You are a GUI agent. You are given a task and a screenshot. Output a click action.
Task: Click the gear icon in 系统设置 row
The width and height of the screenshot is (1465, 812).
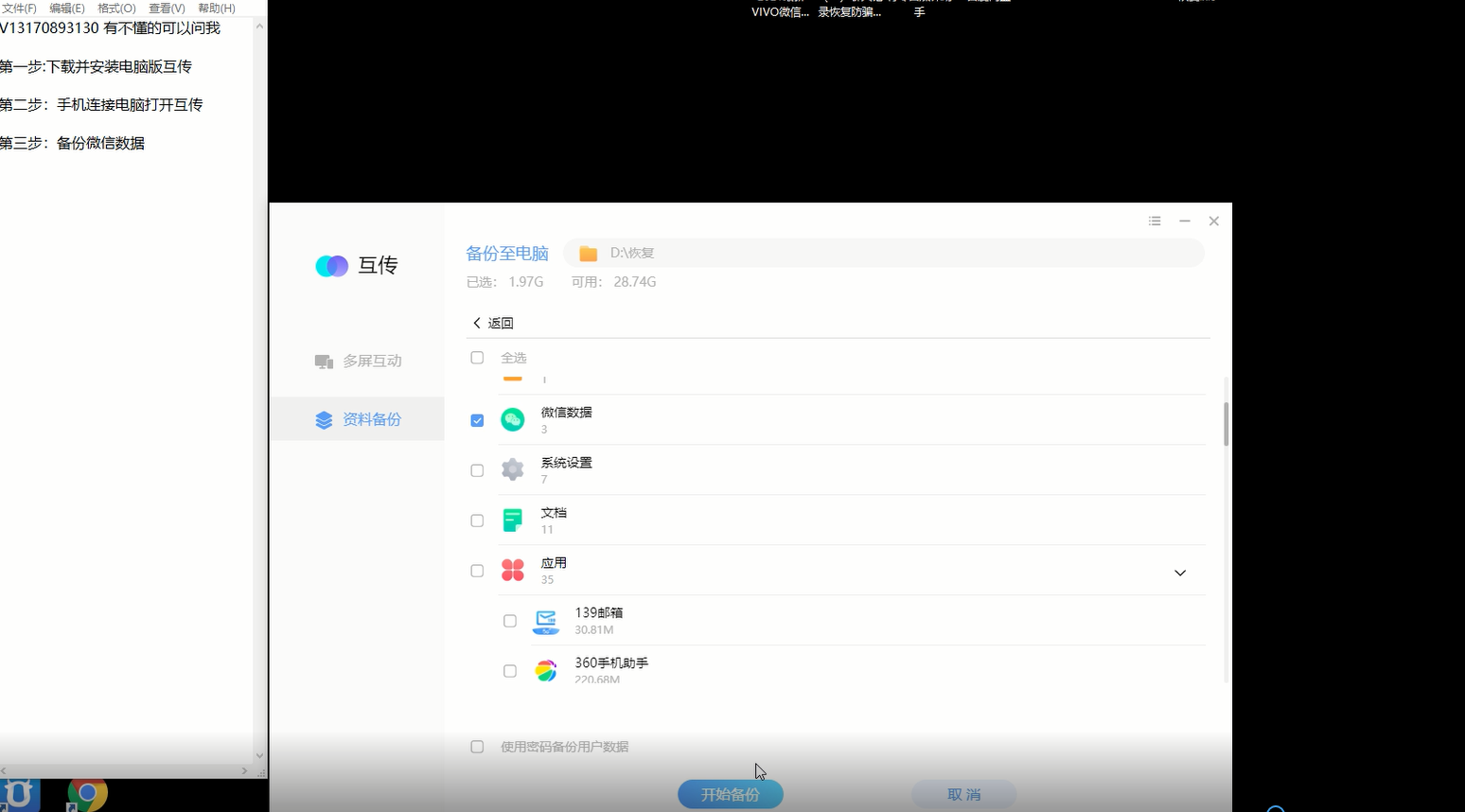click(513, 469)
